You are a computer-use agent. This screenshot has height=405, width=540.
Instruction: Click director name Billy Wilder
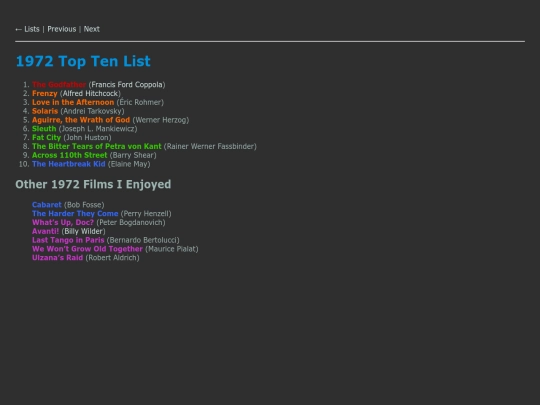click(x=84, y=231)
